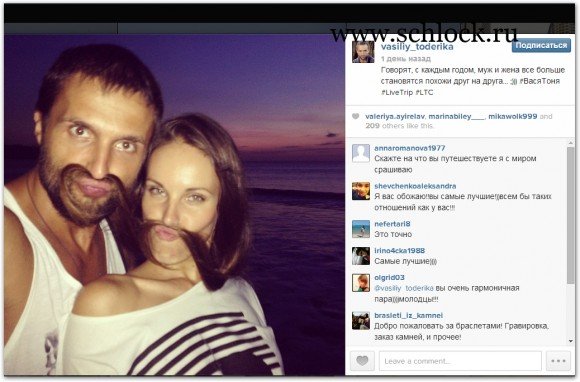Open the three-dots more options menu

click(558, 361)
